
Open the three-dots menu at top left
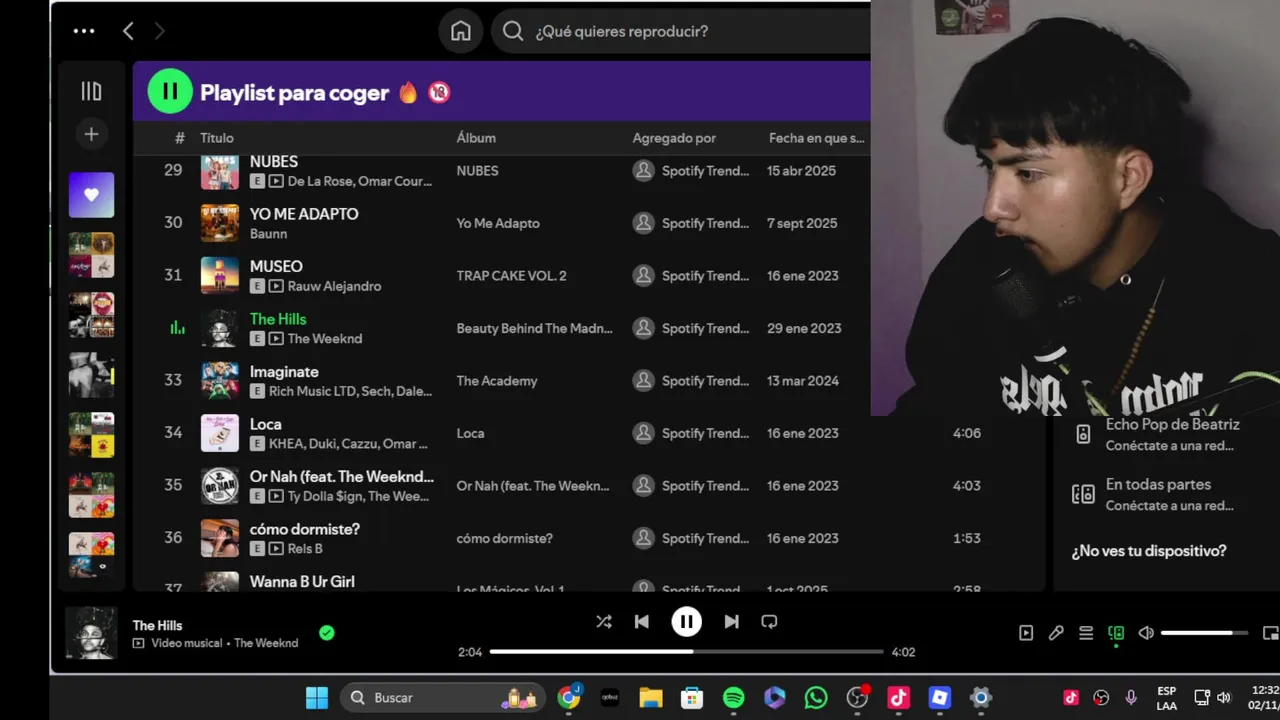click(84, 31)
